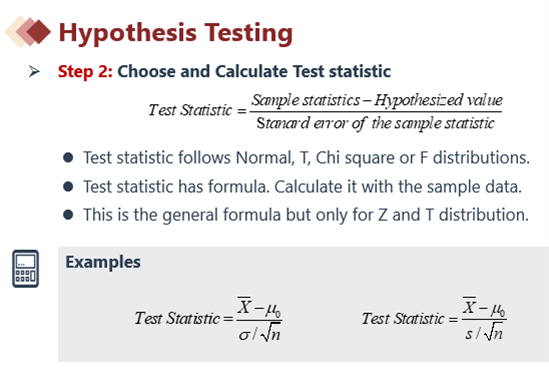549x368 pixels.
Task: Click the general Test Statistic formula numerator
Action: point(377,101)
